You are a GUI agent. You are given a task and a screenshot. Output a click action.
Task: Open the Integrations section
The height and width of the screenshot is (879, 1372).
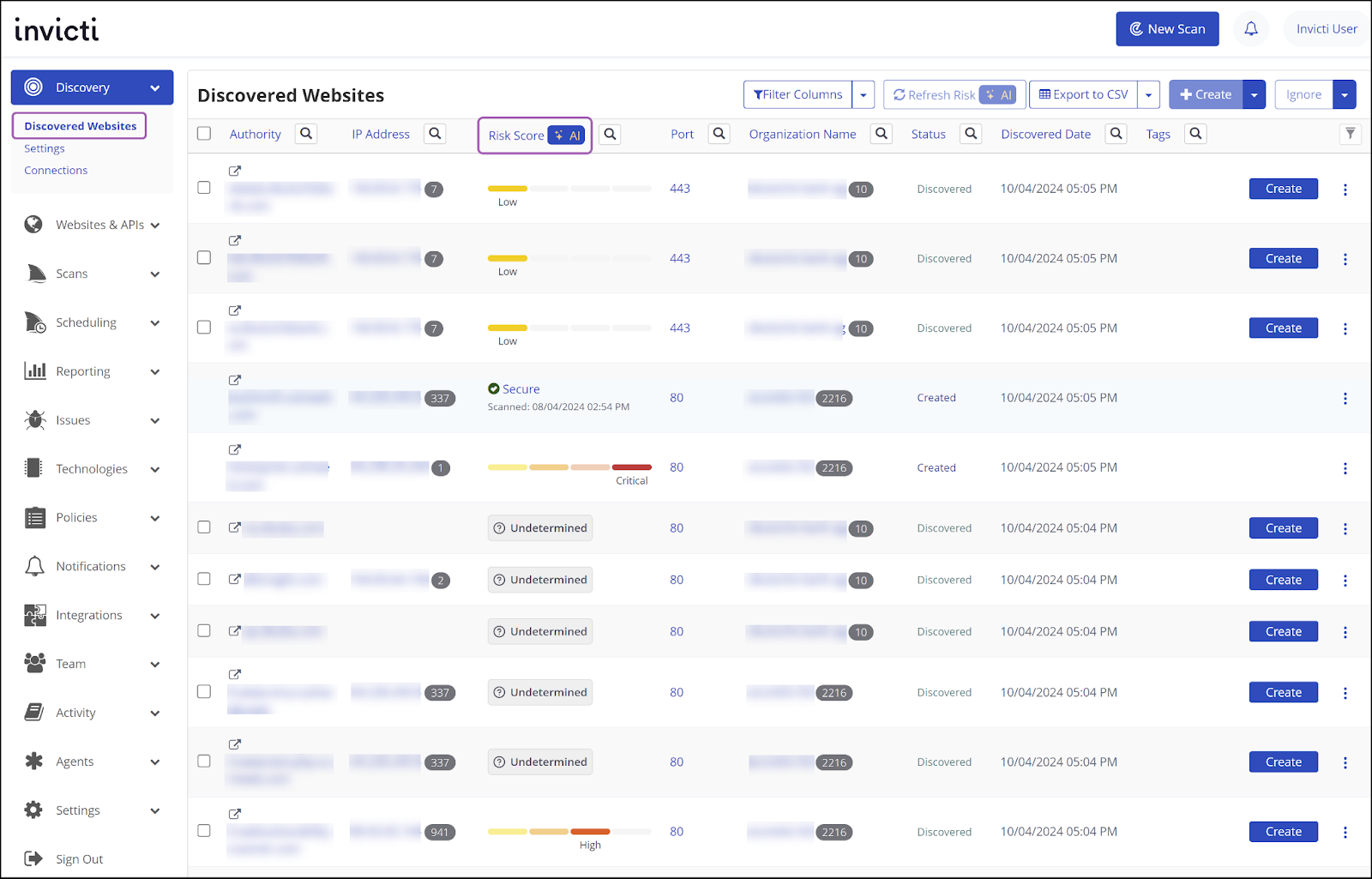pos(88,615)
